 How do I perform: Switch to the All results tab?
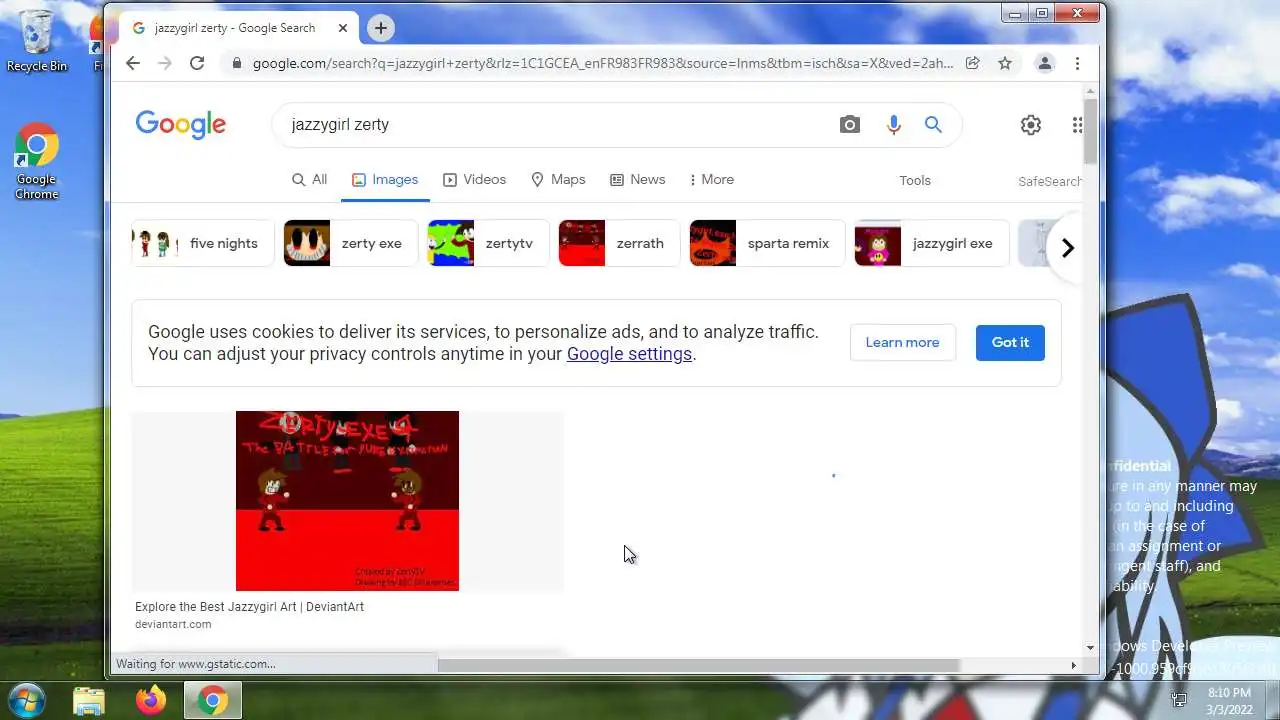coord(309,180)
